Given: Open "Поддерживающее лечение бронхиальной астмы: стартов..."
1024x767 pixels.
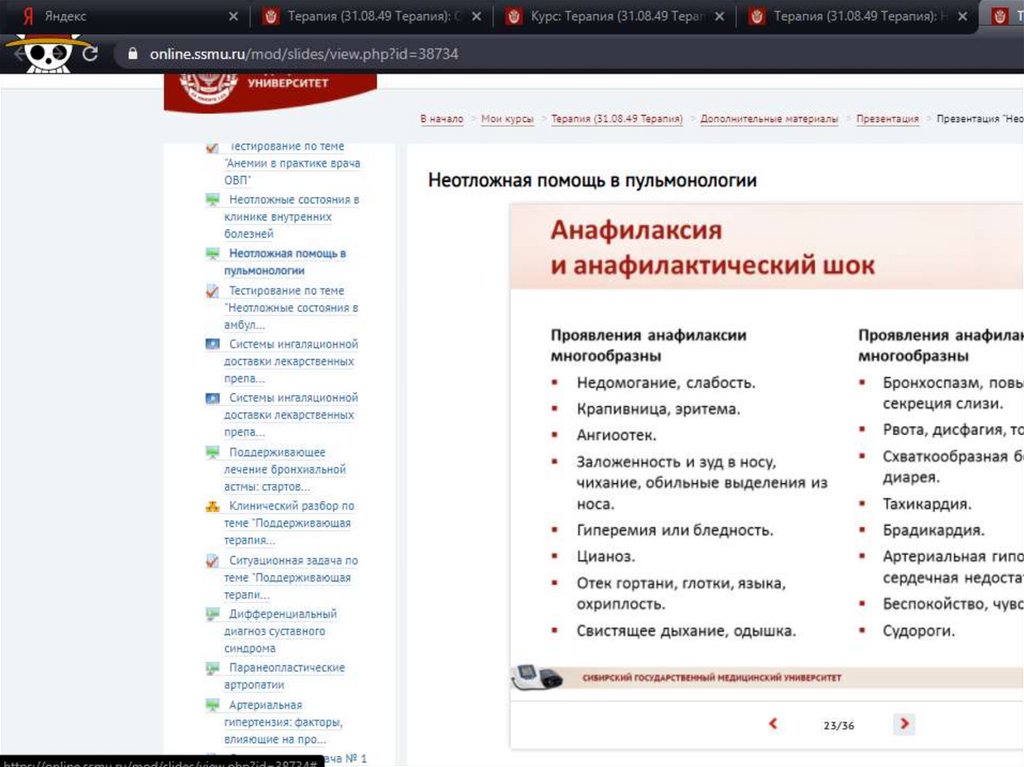Looking at the screenshot, I should [x=285, y=469].
